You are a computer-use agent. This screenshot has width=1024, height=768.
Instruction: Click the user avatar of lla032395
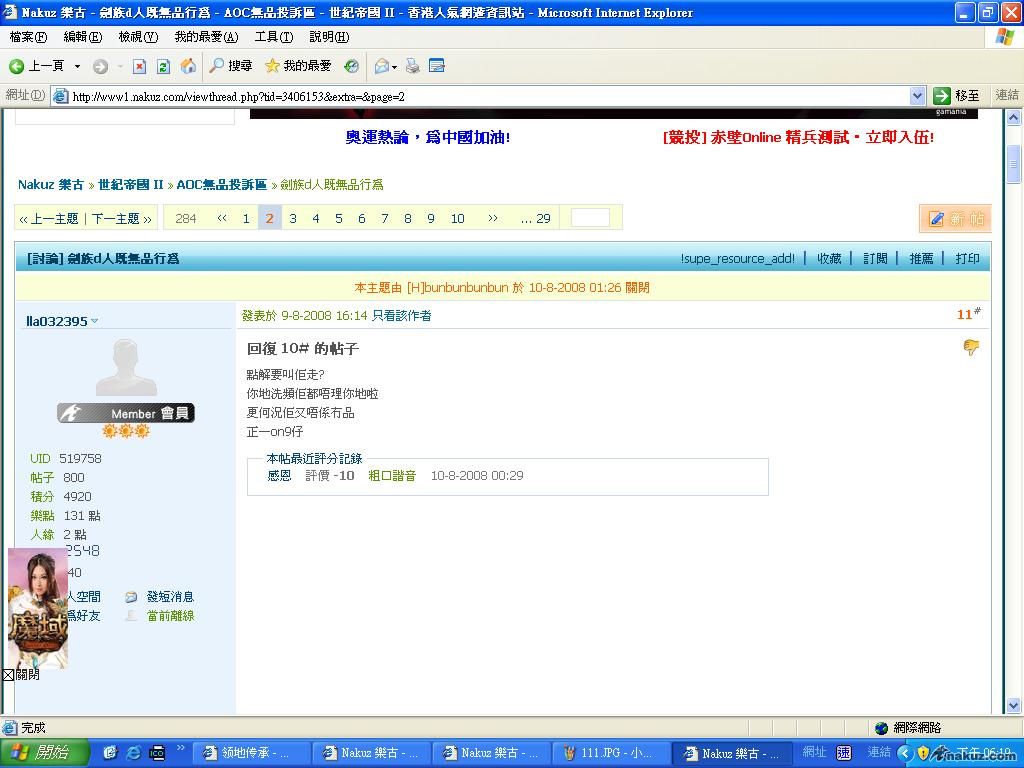pos(126,367)
